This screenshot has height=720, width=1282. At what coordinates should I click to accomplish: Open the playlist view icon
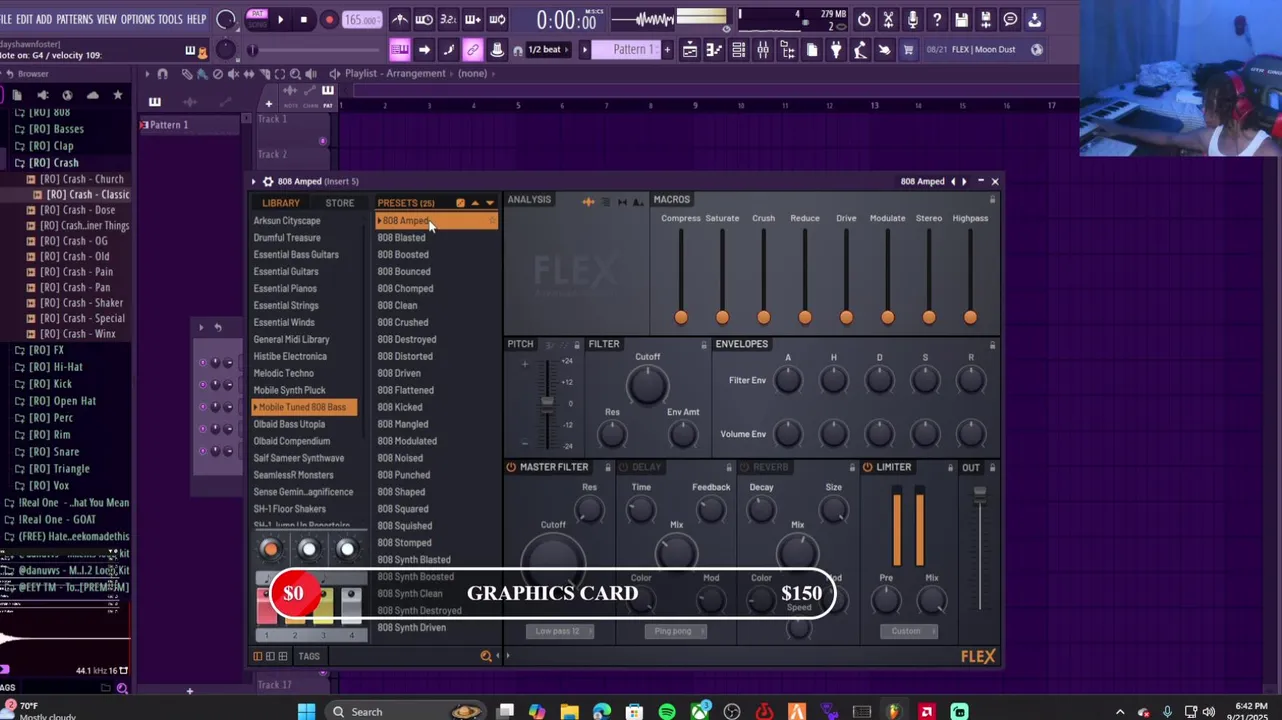[x=690, y=50]
